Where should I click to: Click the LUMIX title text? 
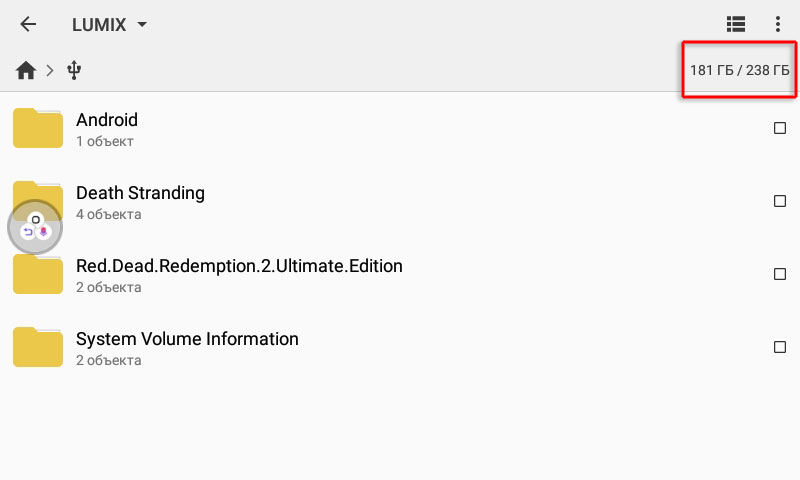point(98,25)
